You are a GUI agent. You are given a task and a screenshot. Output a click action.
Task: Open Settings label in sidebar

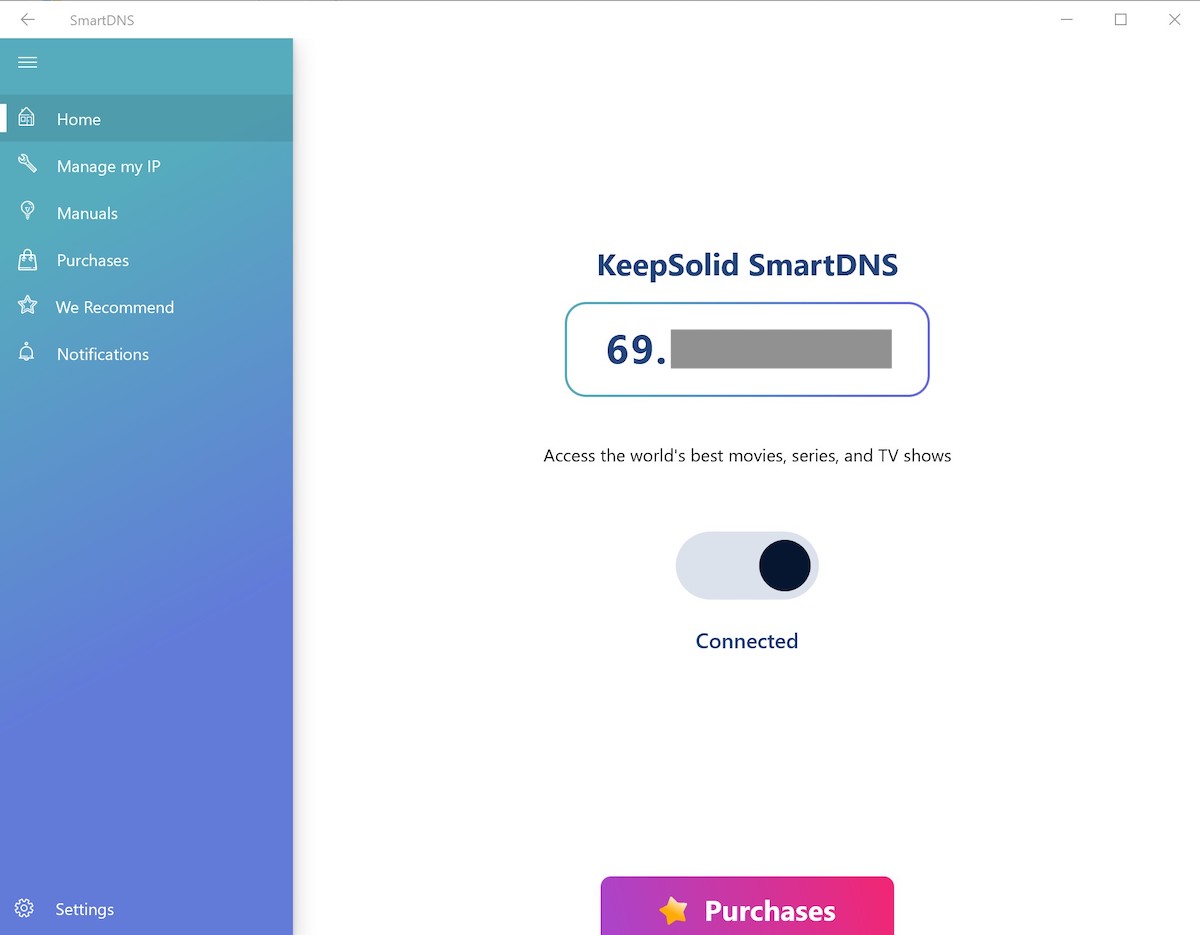pos(85,909)
